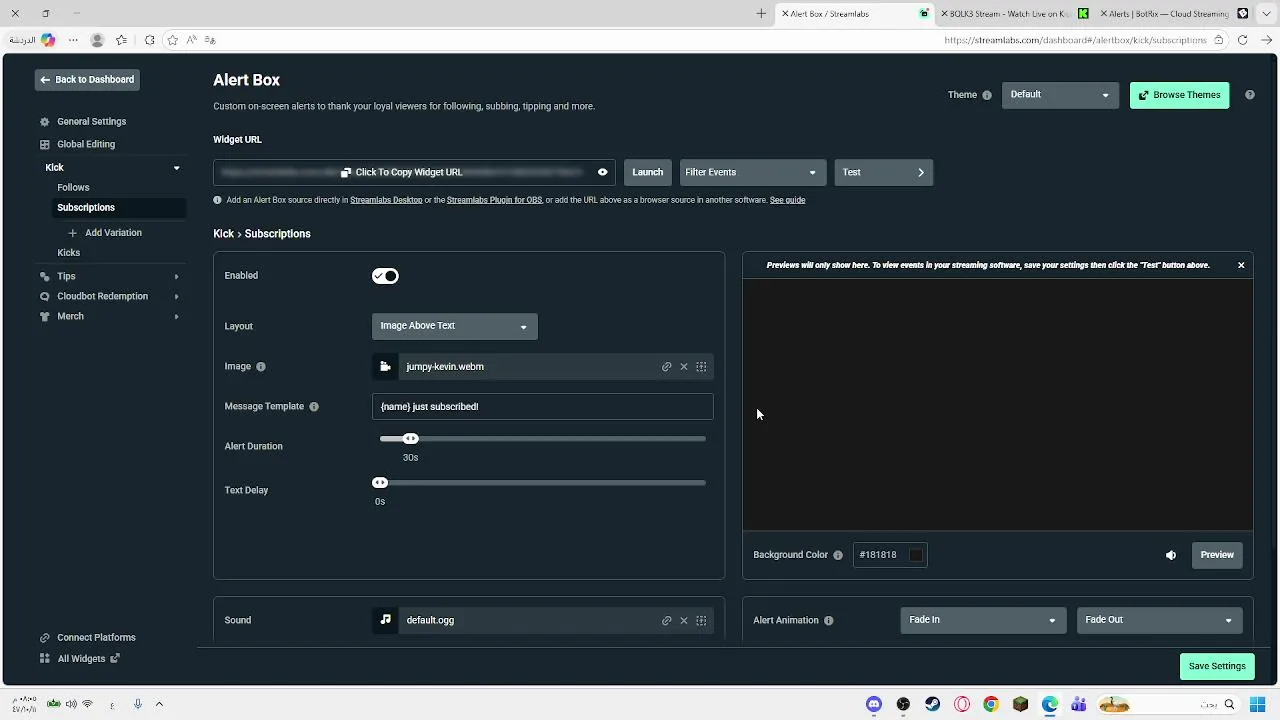Remove the jumpy-kevin.webm image with its X icon

pyautogui.click(x=684, y=367)
